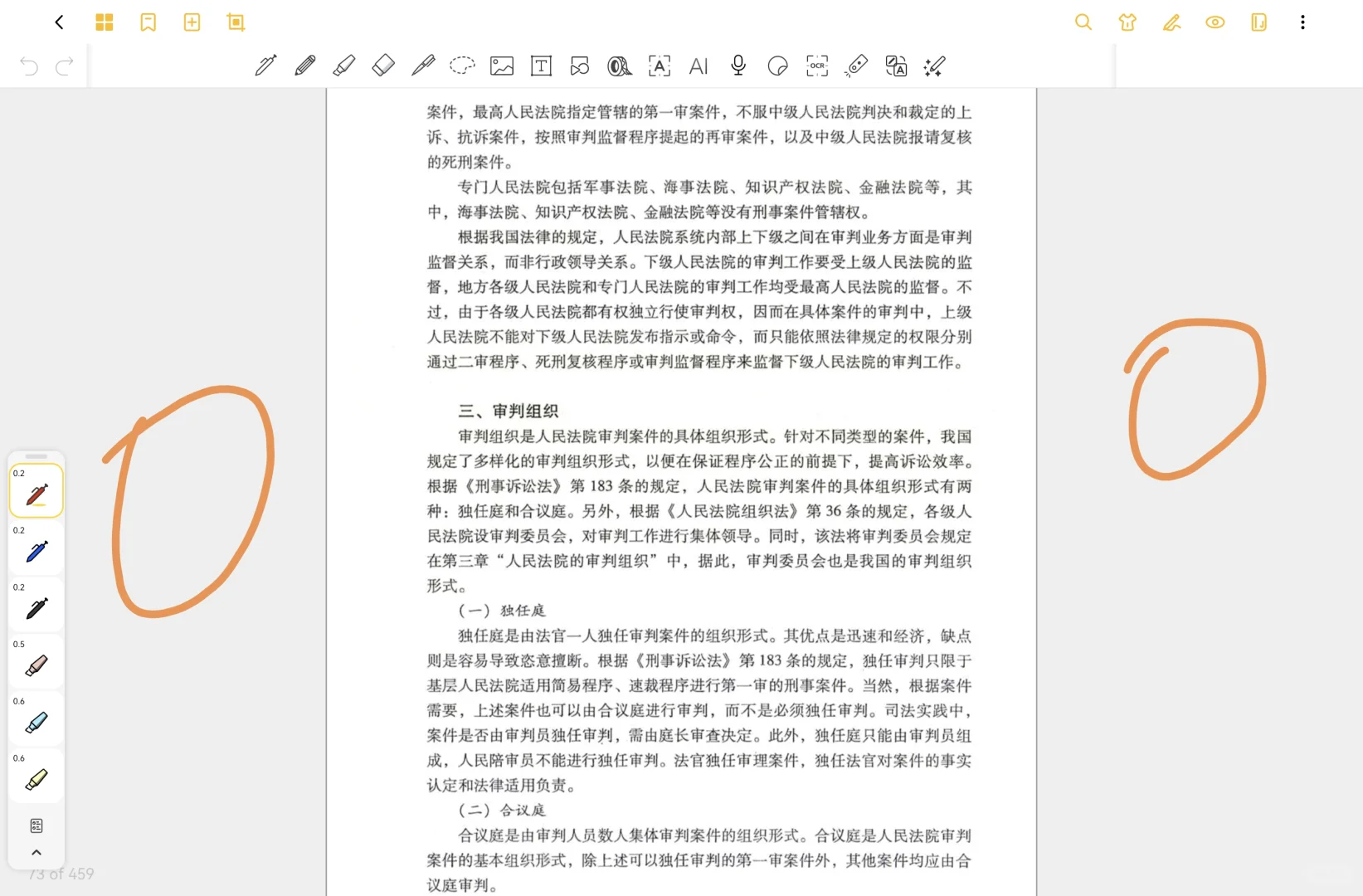The width and height of the screenshot is (1363, 896).
Task: Toggle read-only view mode with the eye icon
Action: pyautogui.click(x=1215, y=22)
